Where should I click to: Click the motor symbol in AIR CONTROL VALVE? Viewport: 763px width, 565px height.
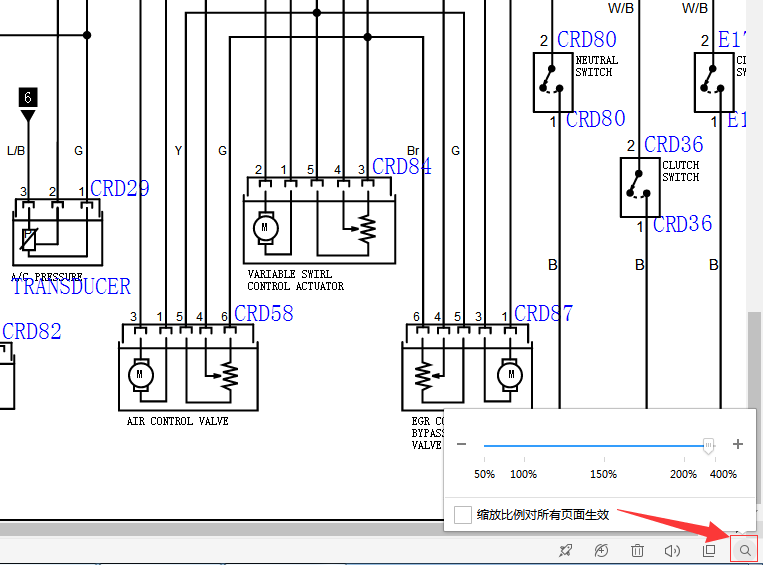141,375
